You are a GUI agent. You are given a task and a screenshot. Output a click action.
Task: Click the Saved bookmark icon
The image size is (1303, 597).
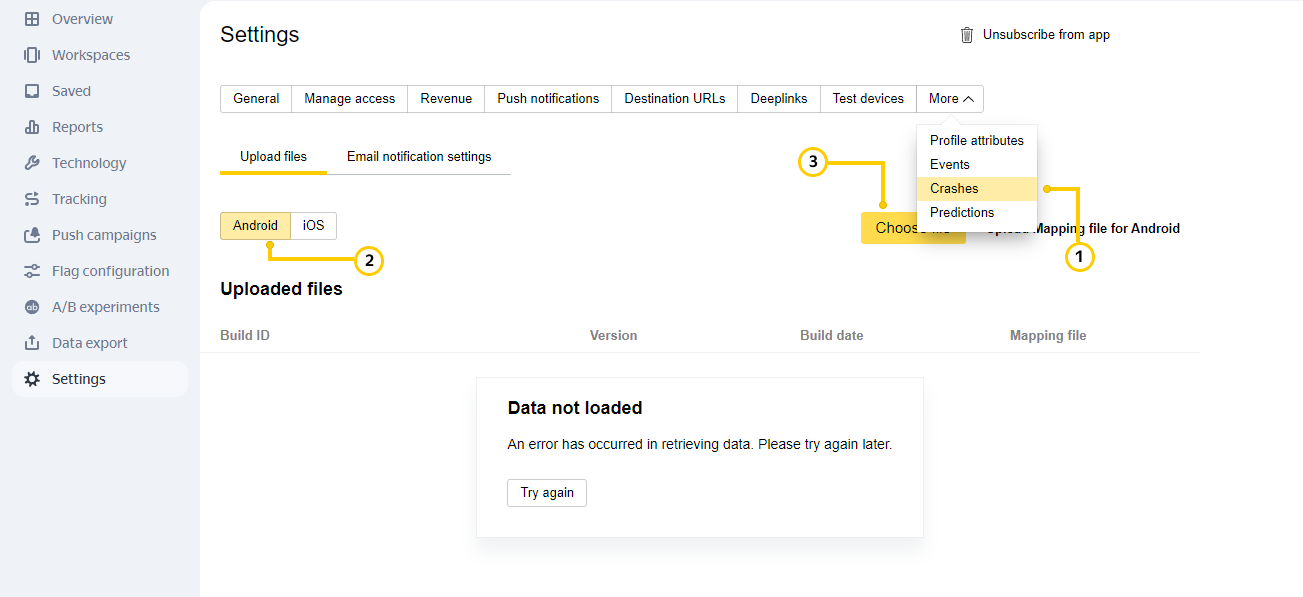pos(32,91)
